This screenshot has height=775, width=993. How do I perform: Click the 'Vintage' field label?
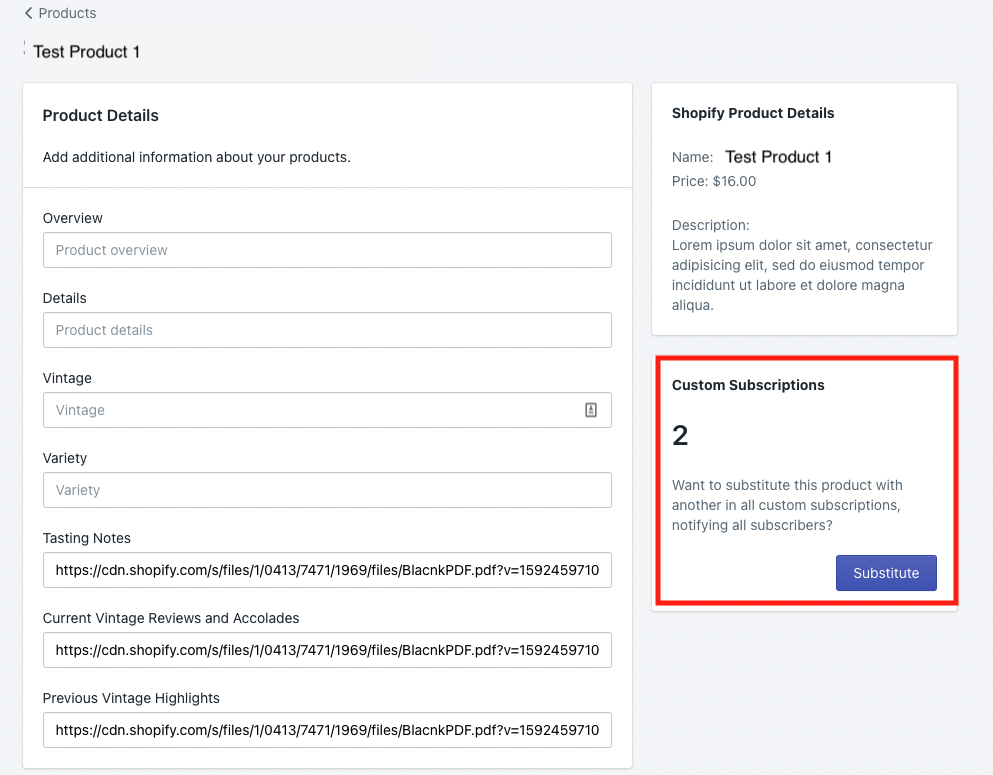[x=67, y=378]
